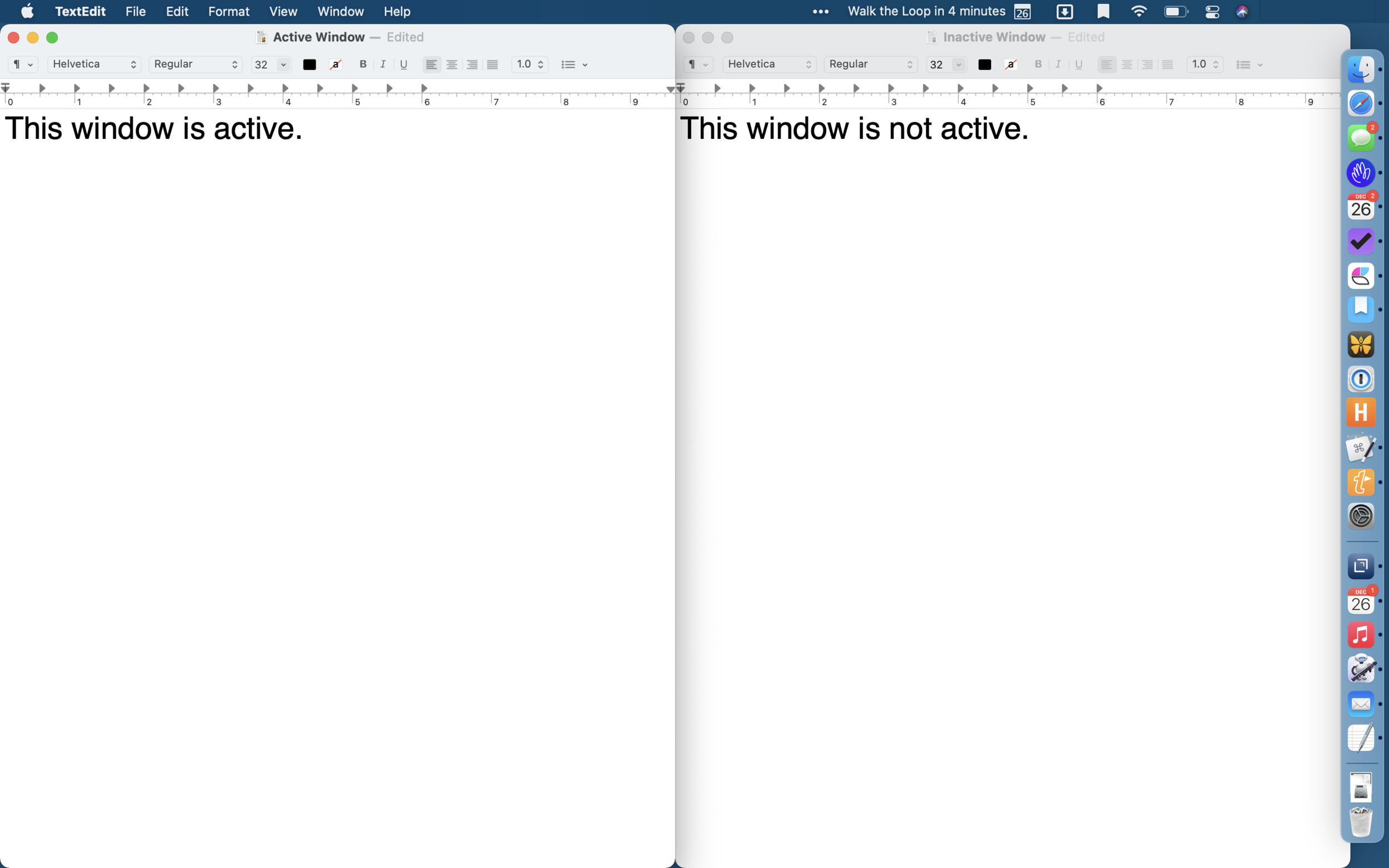This screenshot has width=1389, height=868.
Task: Toggle bold in the Active Window toolbar
Action: point(362,64)
